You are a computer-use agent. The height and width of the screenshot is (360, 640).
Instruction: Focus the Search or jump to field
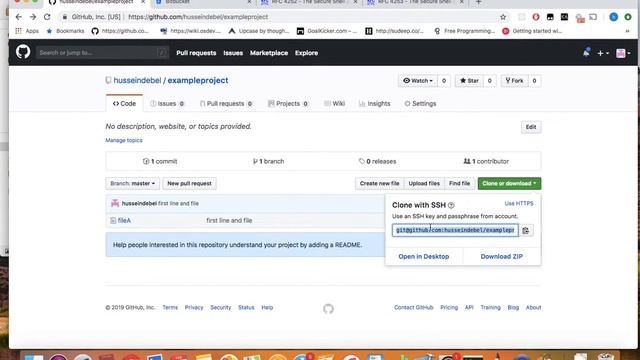coord(102,53)
